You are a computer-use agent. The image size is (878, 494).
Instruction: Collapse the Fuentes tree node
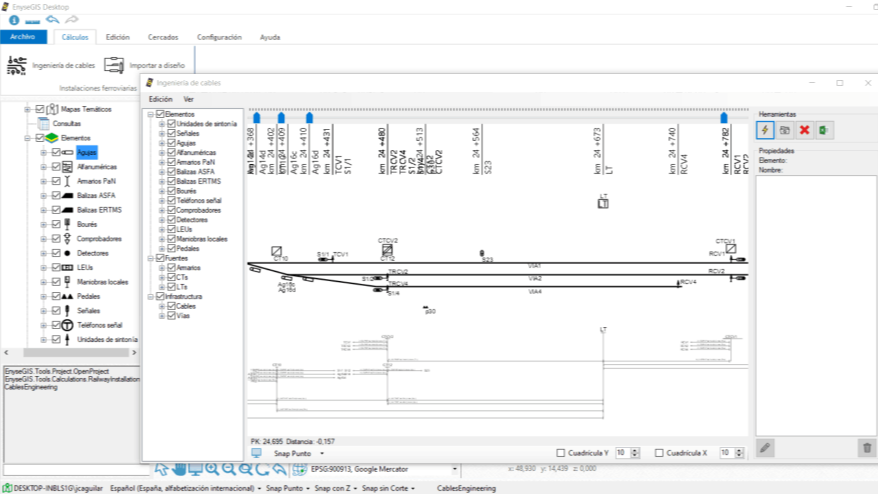click(x=150, y=258)
